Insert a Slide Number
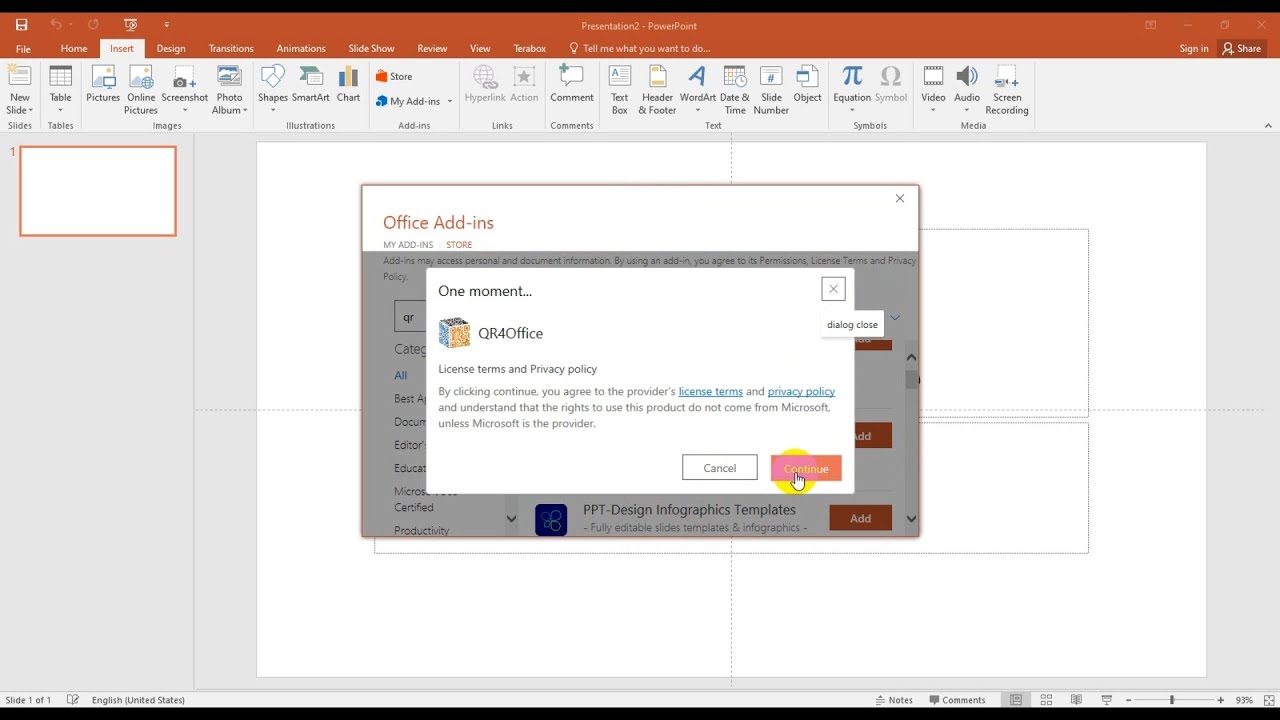This screenshot has width=1280, height=720. (771, 89)
